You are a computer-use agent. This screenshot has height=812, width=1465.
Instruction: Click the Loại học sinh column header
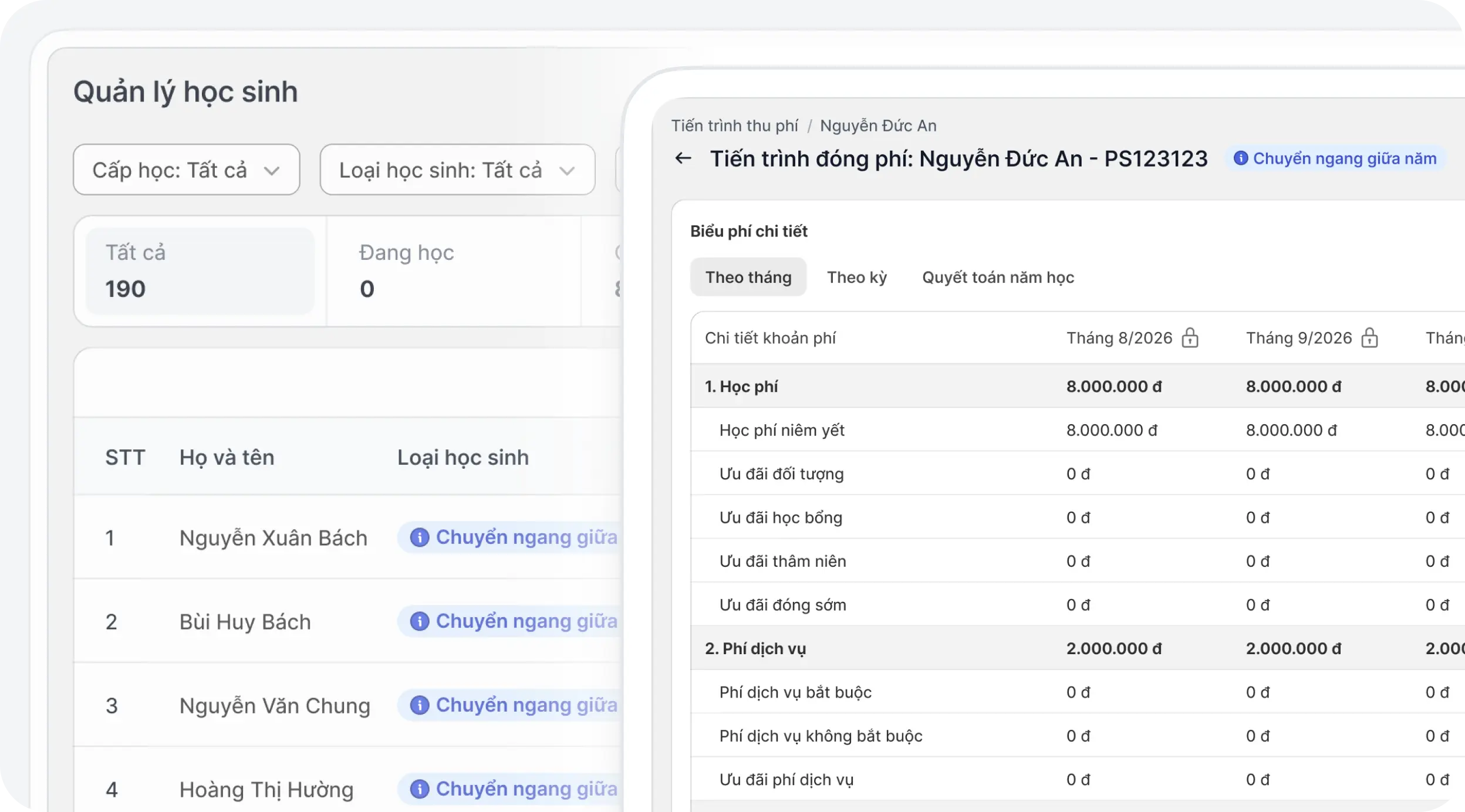463,457
